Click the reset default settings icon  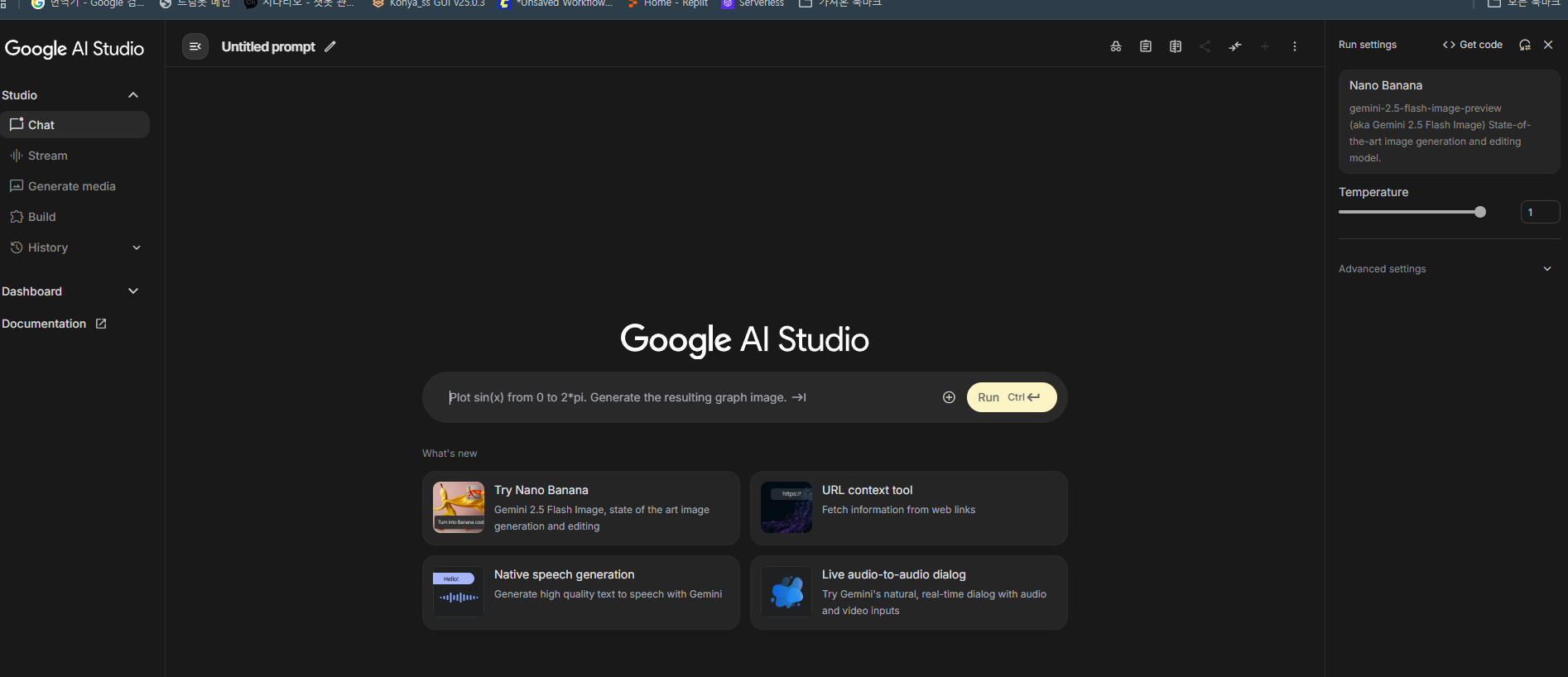point(1525,45)
